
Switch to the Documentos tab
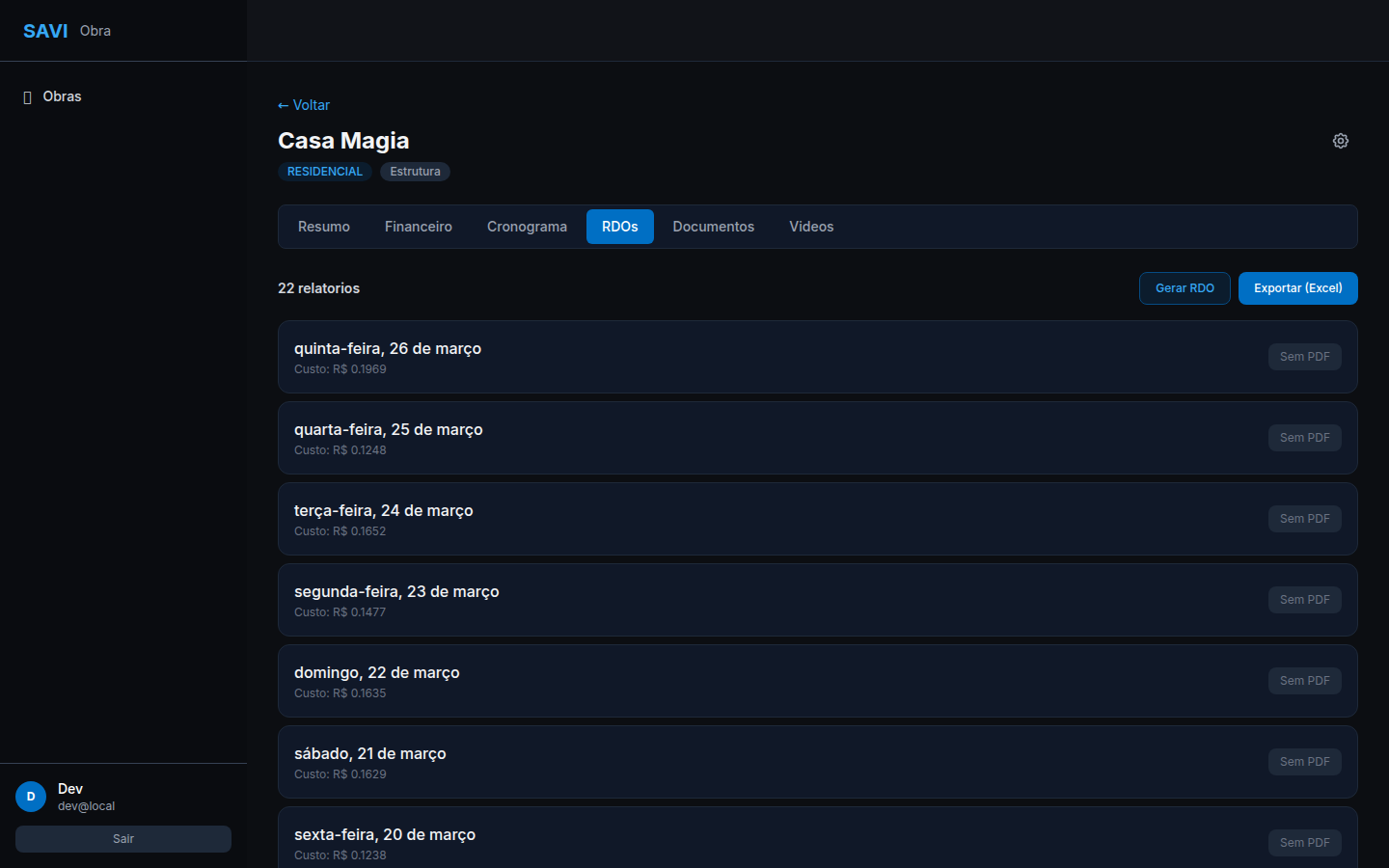click(713, 227)
